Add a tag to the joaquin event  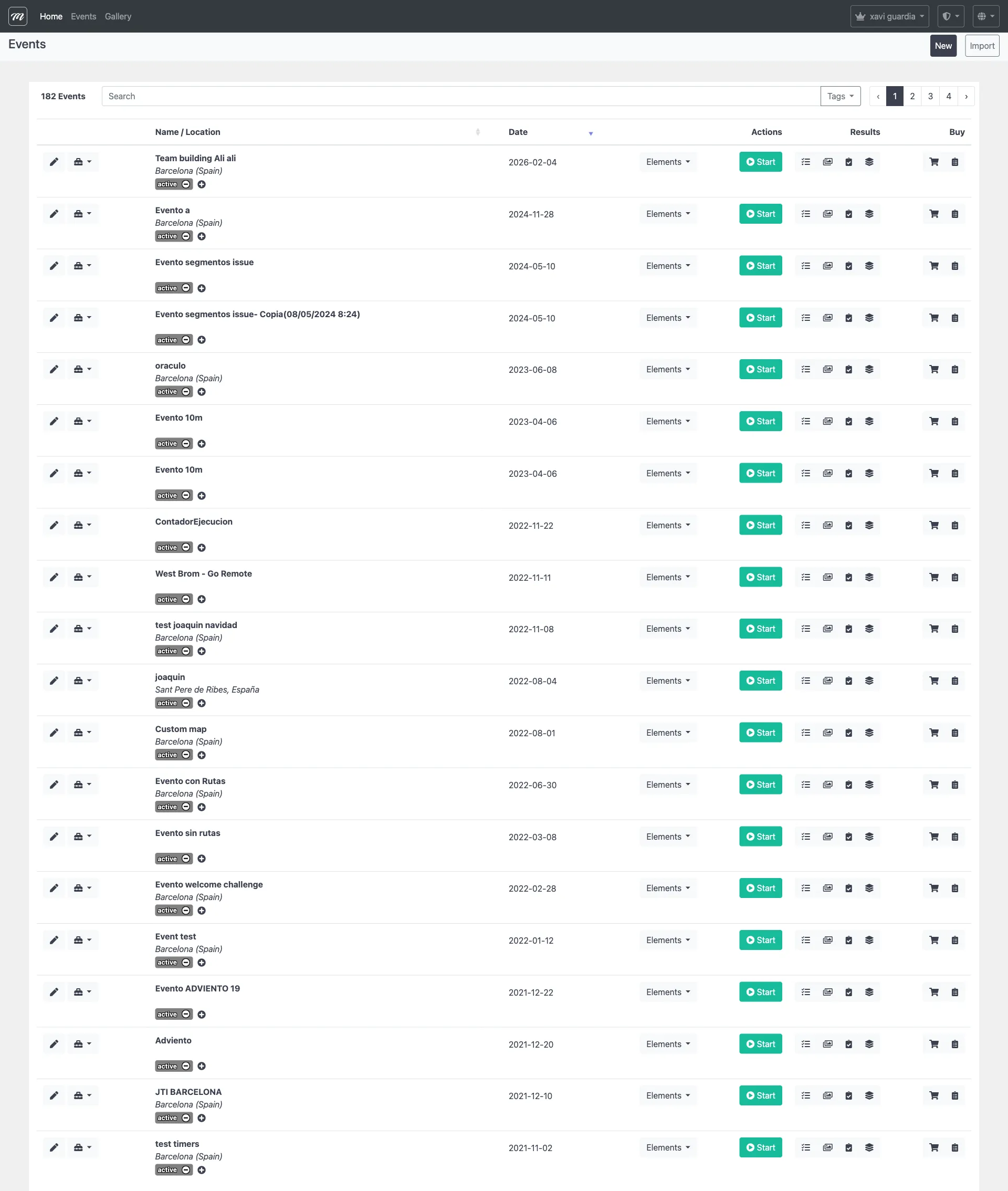click(202, 703)
